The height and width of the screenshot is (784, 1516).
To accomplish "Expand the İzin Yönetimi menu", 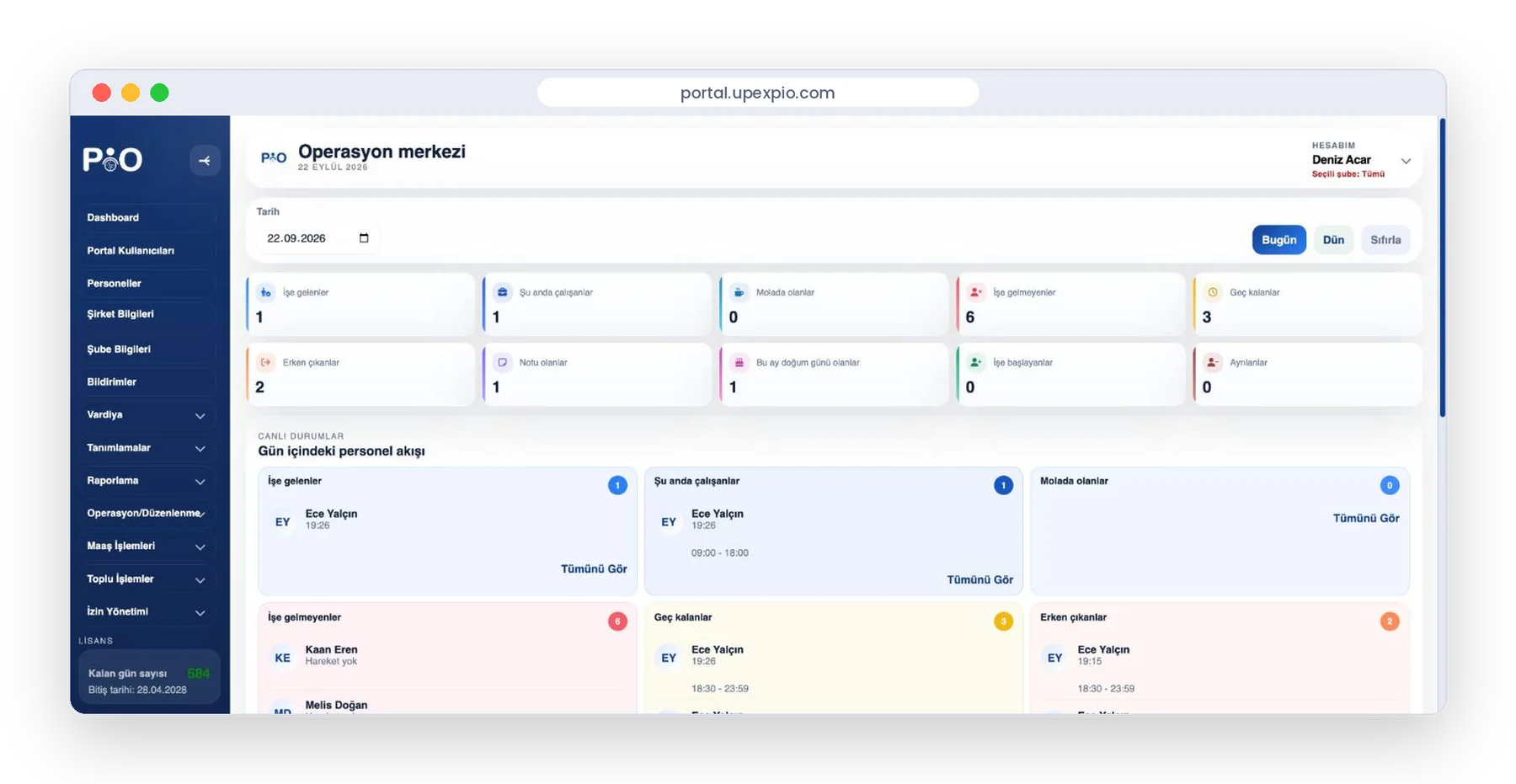I will (x=146, y=611).
